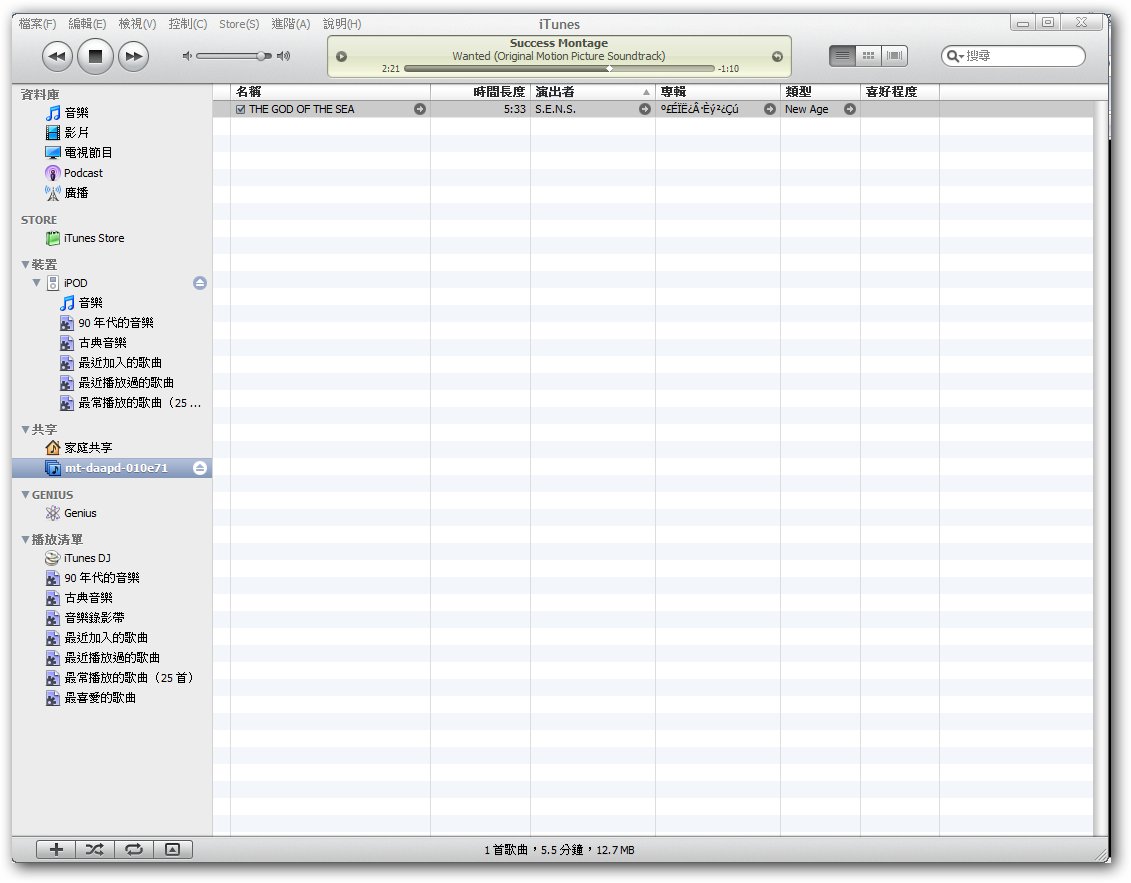Click the arrow in the album cell

(770, 109)
